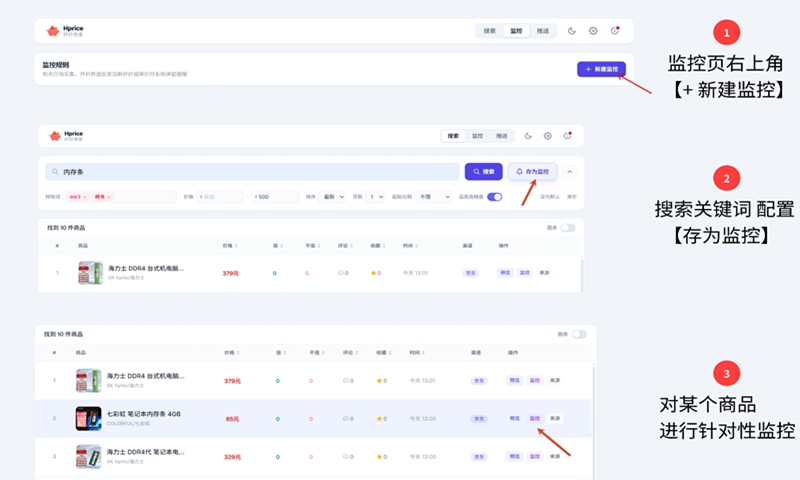Toggle moon icon in the search-page header
The height and width of the screenshot is (480, 800).
pyautogui.click(x=528, y=136)
